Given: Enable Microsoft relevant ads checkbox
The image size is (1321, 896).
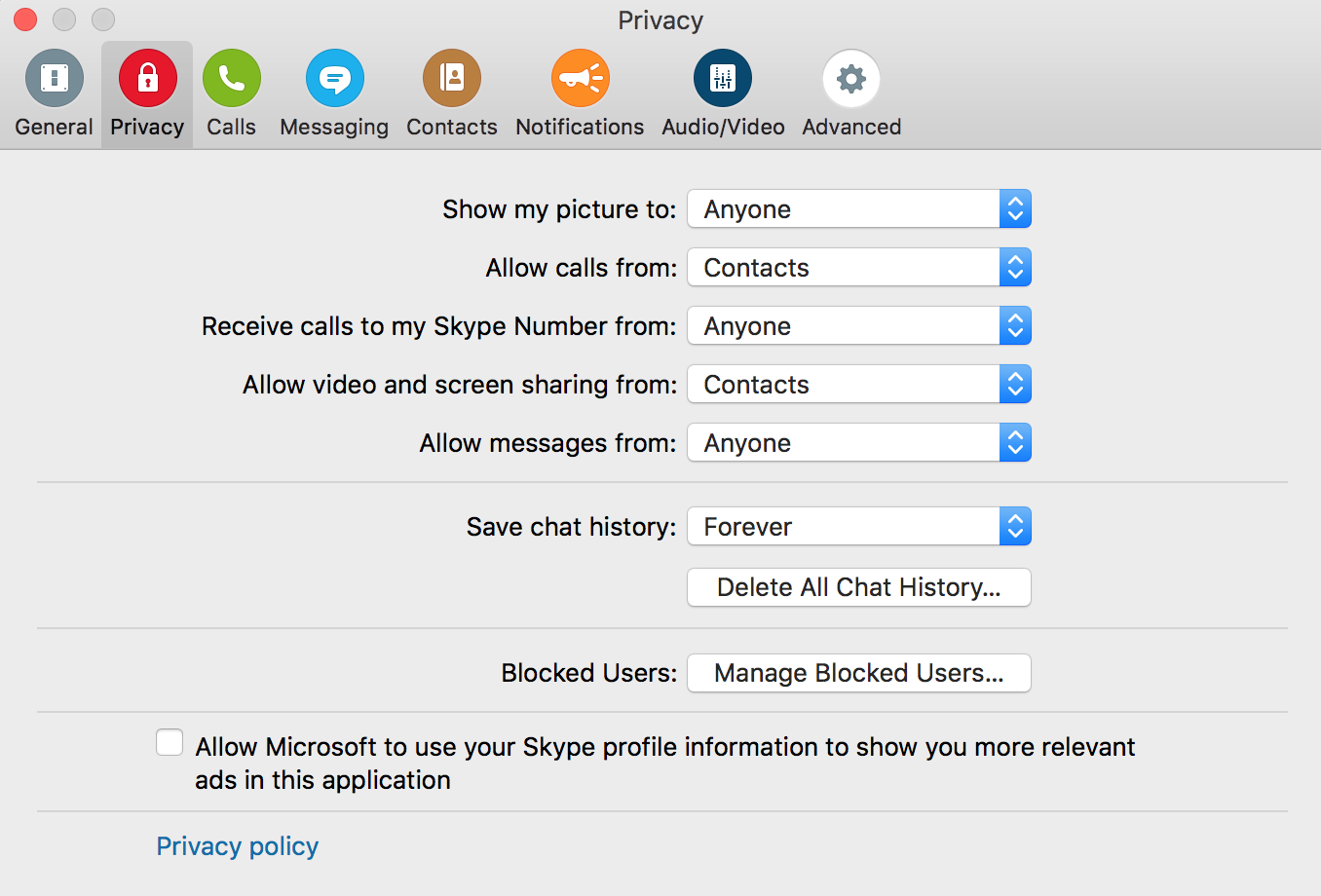Looking at the screenshot, I should point(170,743).
